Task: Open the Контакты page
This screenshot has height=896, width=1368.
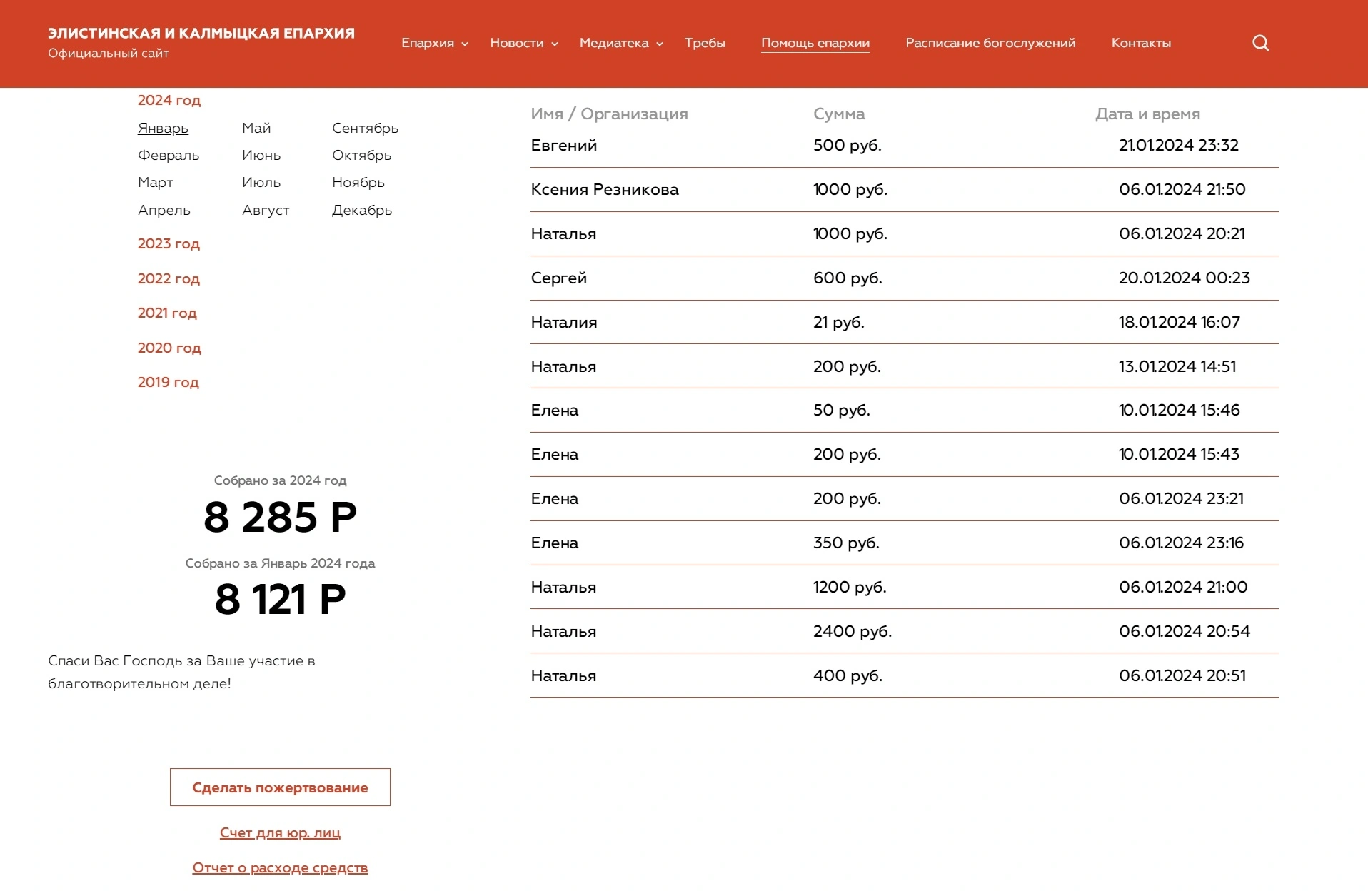Action: [x=1141, y=43]
